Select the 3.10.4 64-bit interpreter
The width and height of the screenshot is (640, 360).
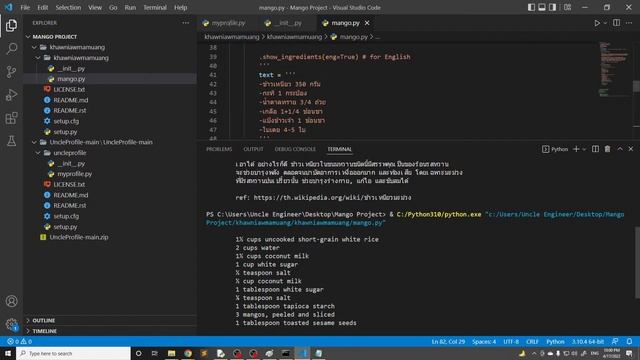[x=587, y=342]
